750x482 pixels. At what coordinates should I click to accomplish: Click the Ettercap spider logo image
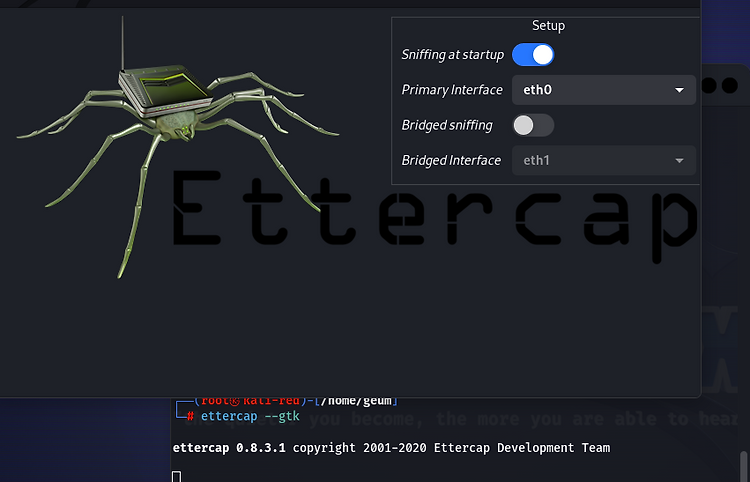177,147
